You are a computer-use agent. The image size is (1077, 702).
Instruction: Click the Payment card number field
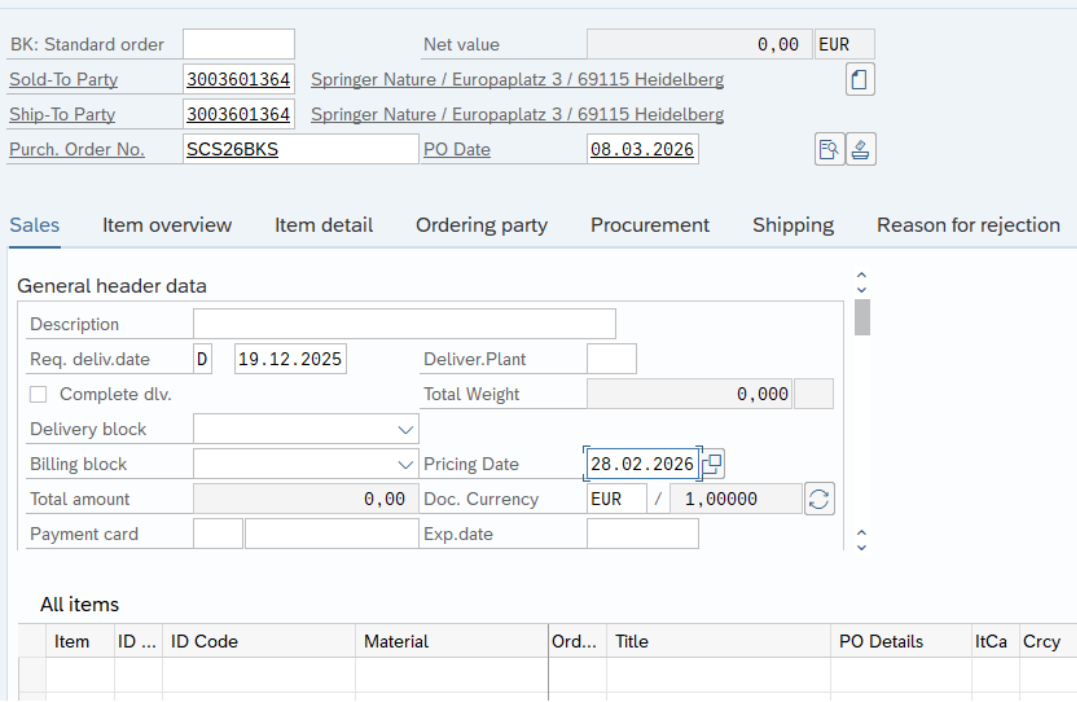332,534
